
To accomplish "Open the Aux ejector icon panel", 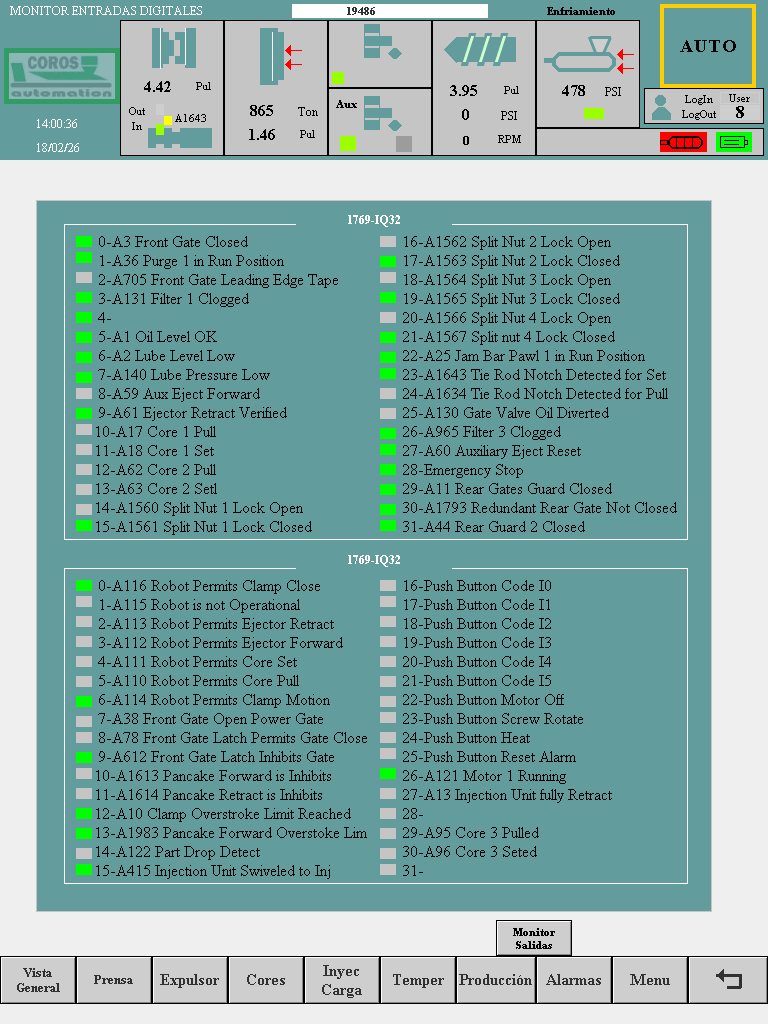I will pyautogui.click(x=380, y=121).
